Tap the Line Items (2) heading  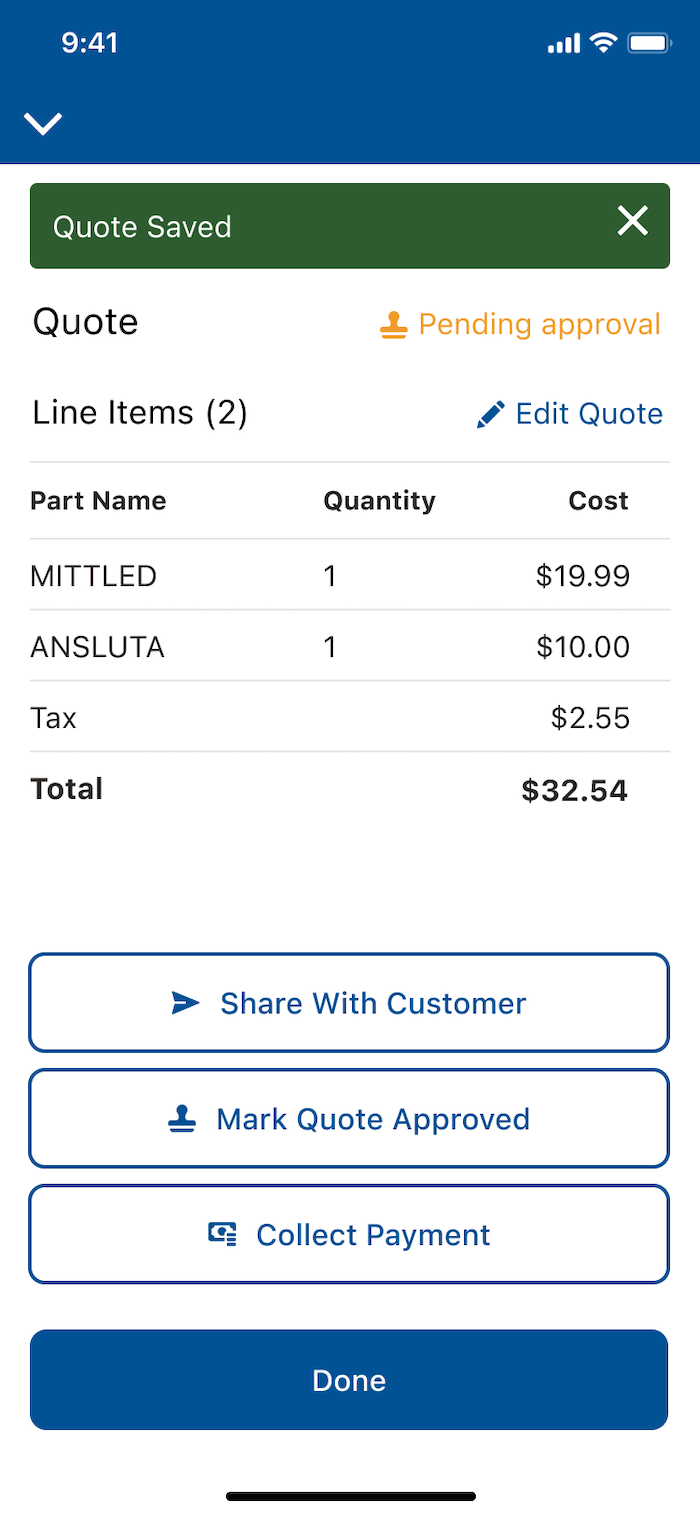(x=140, y=413)
